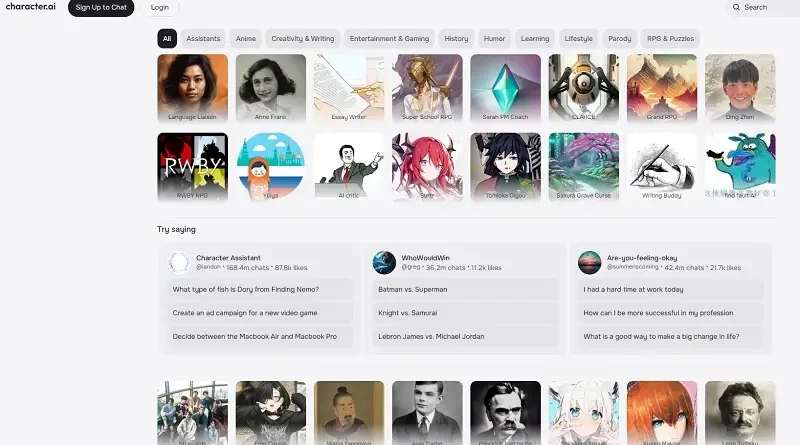The image size is (800, 445).
Task: Open the Yulya matryoshka character card
Action: (270, 167)
